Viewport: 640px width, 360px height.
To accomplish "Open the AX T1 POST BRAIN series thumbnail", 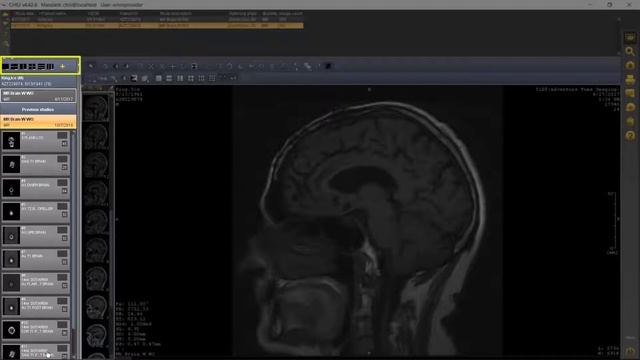I will pos(11,307).
